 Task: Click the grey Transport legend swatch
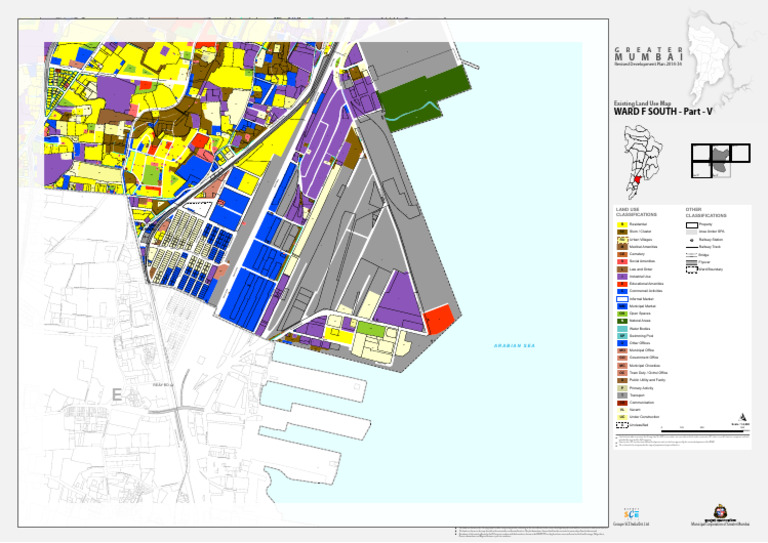tap(622, 395)
